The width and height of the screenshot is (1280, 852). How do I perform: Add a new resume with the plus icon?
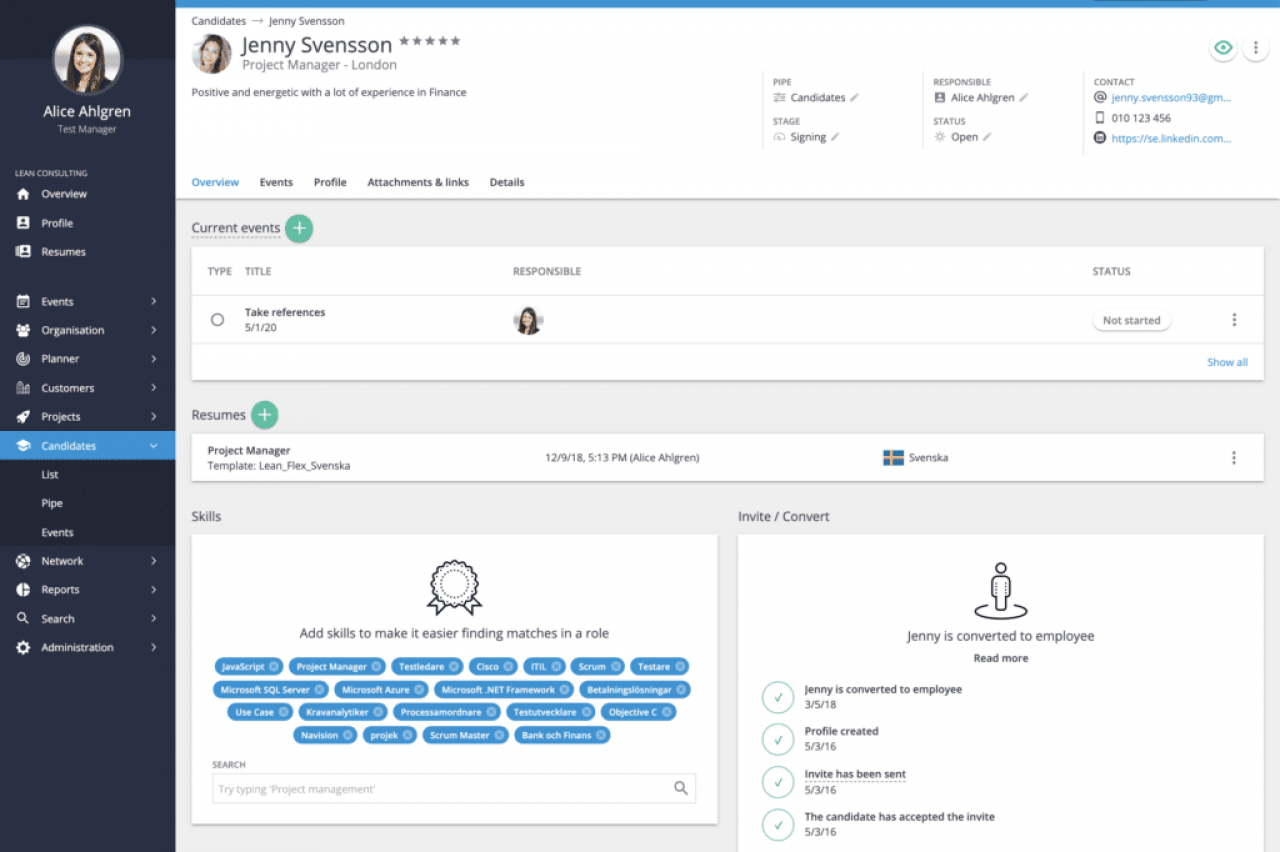[x=264, y=414]
